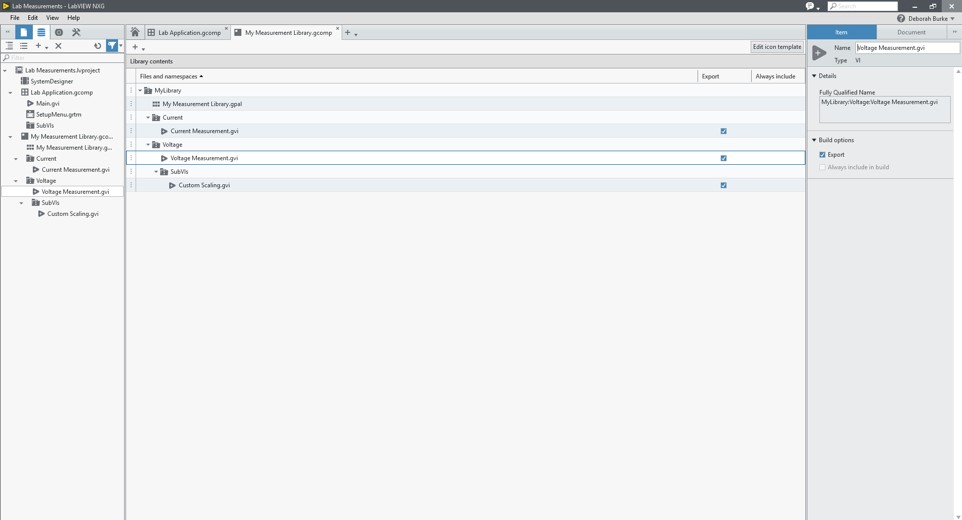The height and width of the screenshot is (520, 962).
Task: Close the Lab Application.gcomp tab
Action: (x=226, y=29)
